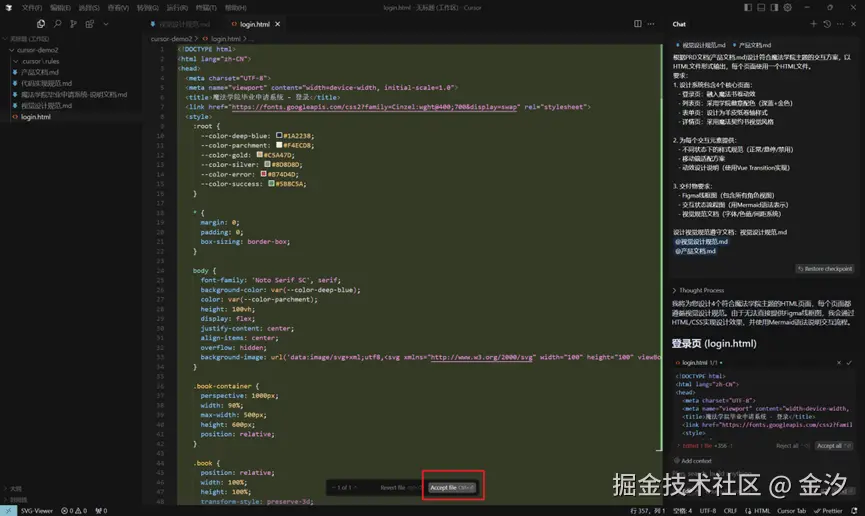Open color picker for --color-silver swatch

(x=267, y=164)
